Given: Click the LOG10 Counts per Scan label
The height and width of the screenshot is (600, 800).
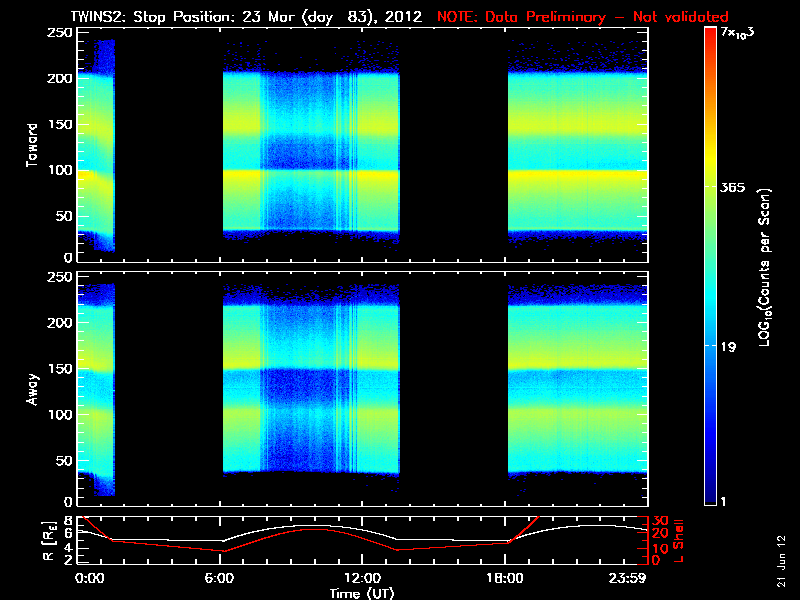Looking at the screenshot, I should coord(765,268).
